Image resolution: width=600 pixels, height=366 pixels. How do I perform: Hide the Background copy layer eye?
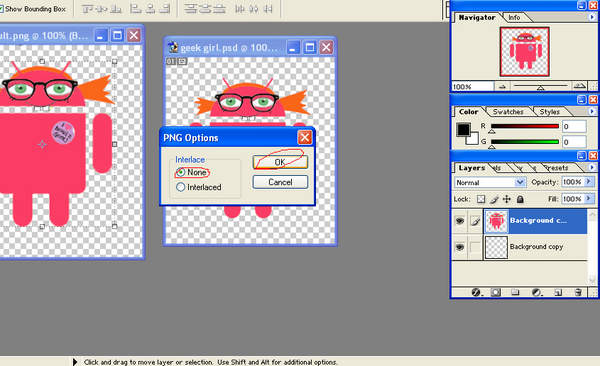tap(460, 247)
